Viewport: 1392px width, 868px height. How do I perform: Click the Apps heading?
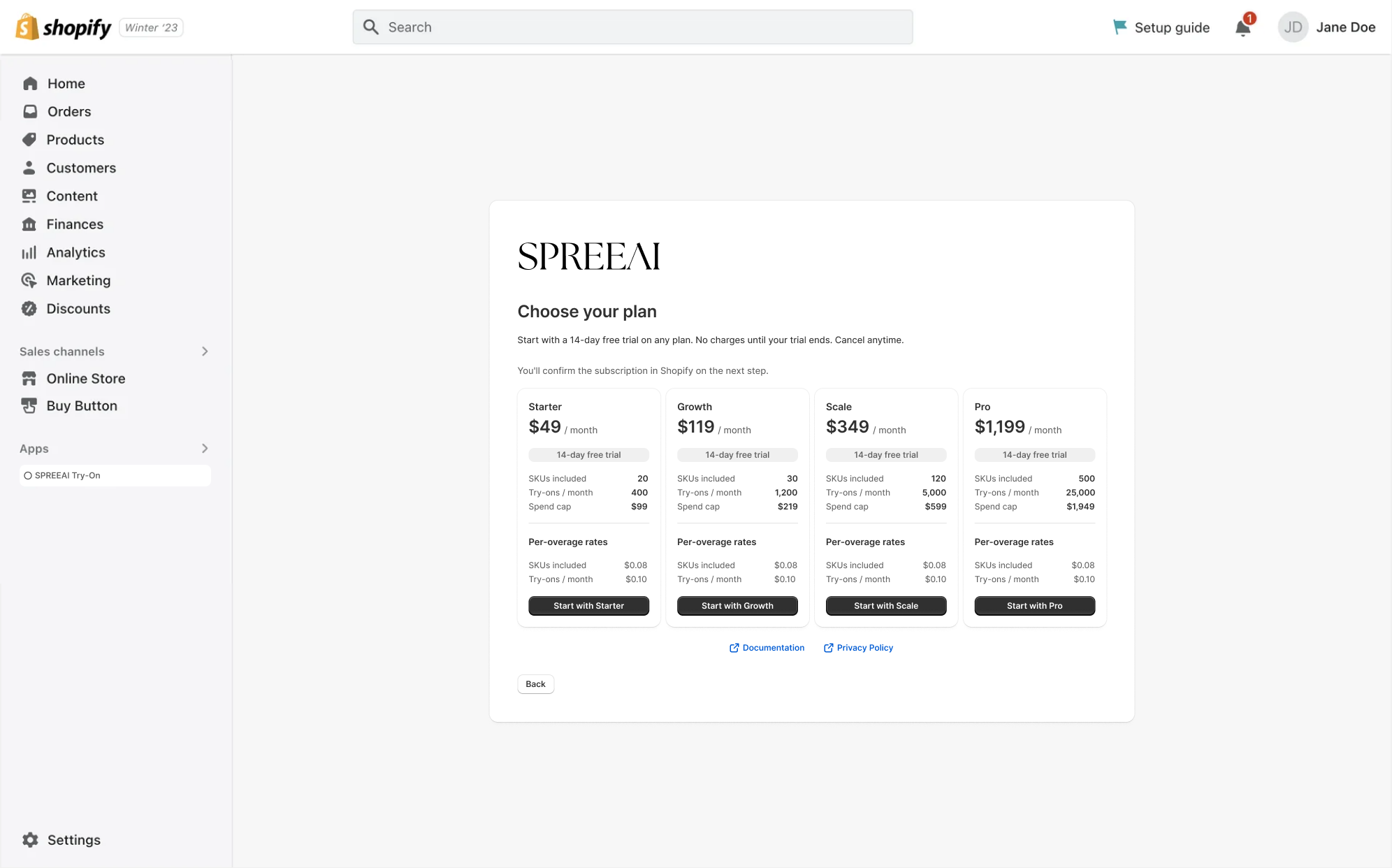click(x=34, y=449)
